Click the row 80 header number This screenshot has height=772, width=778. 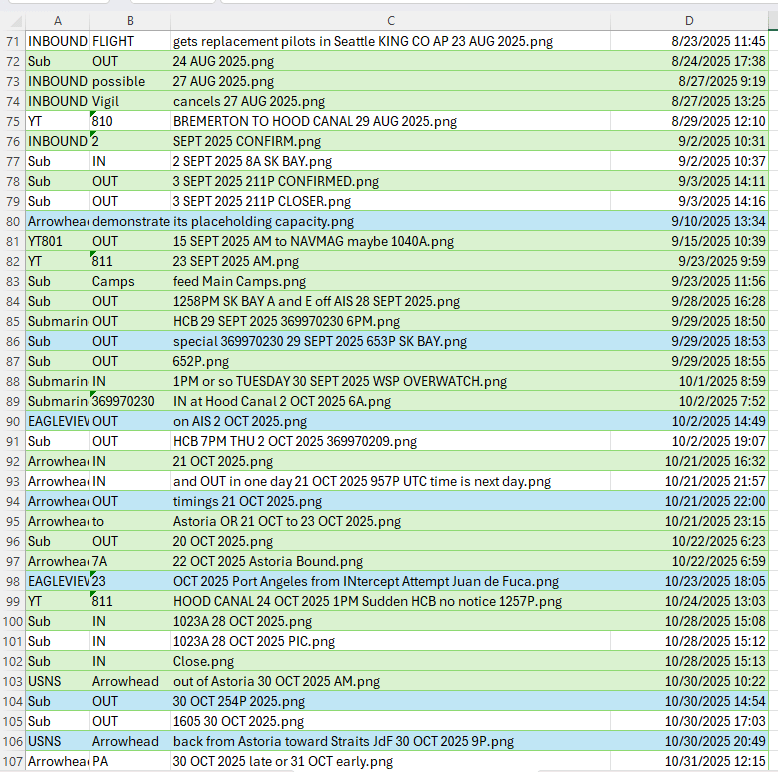click(x=12, y=221)
